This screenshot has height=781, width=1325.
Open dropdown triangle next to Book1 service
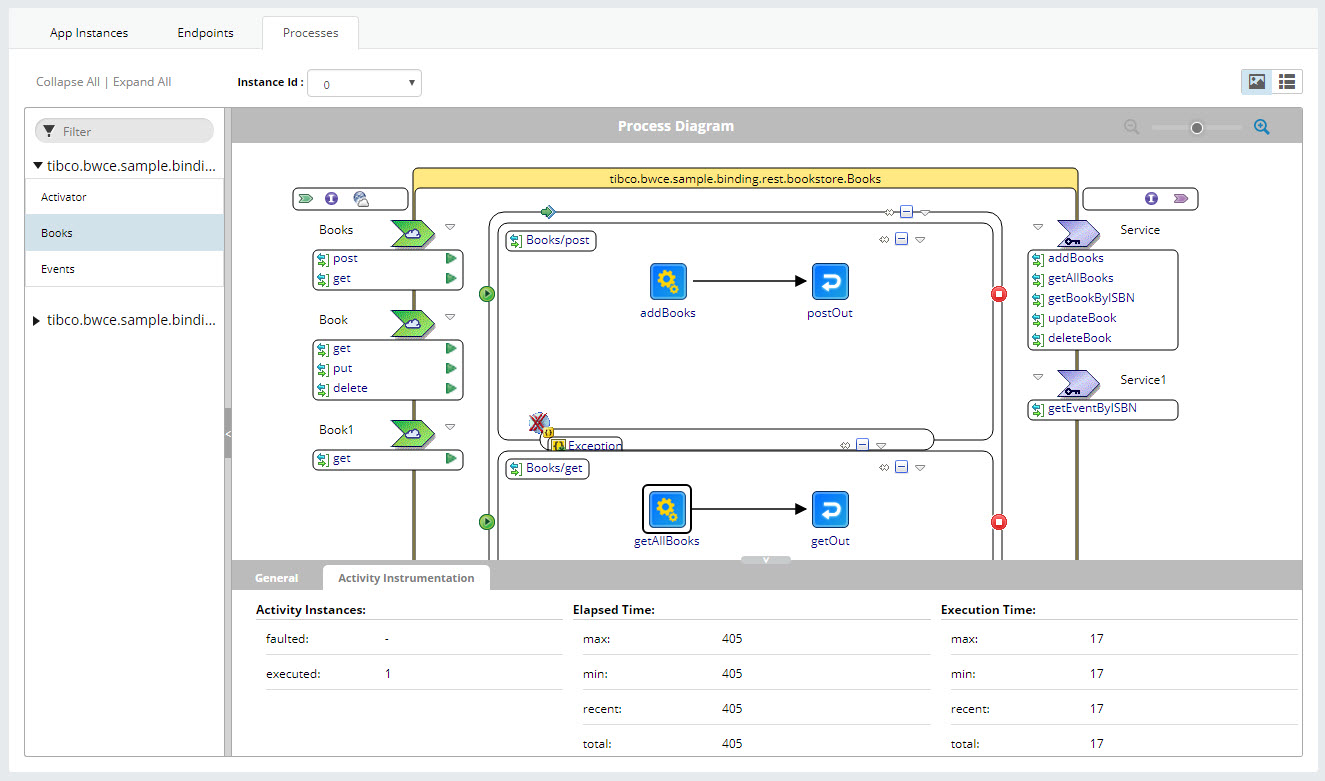point(450,427)
